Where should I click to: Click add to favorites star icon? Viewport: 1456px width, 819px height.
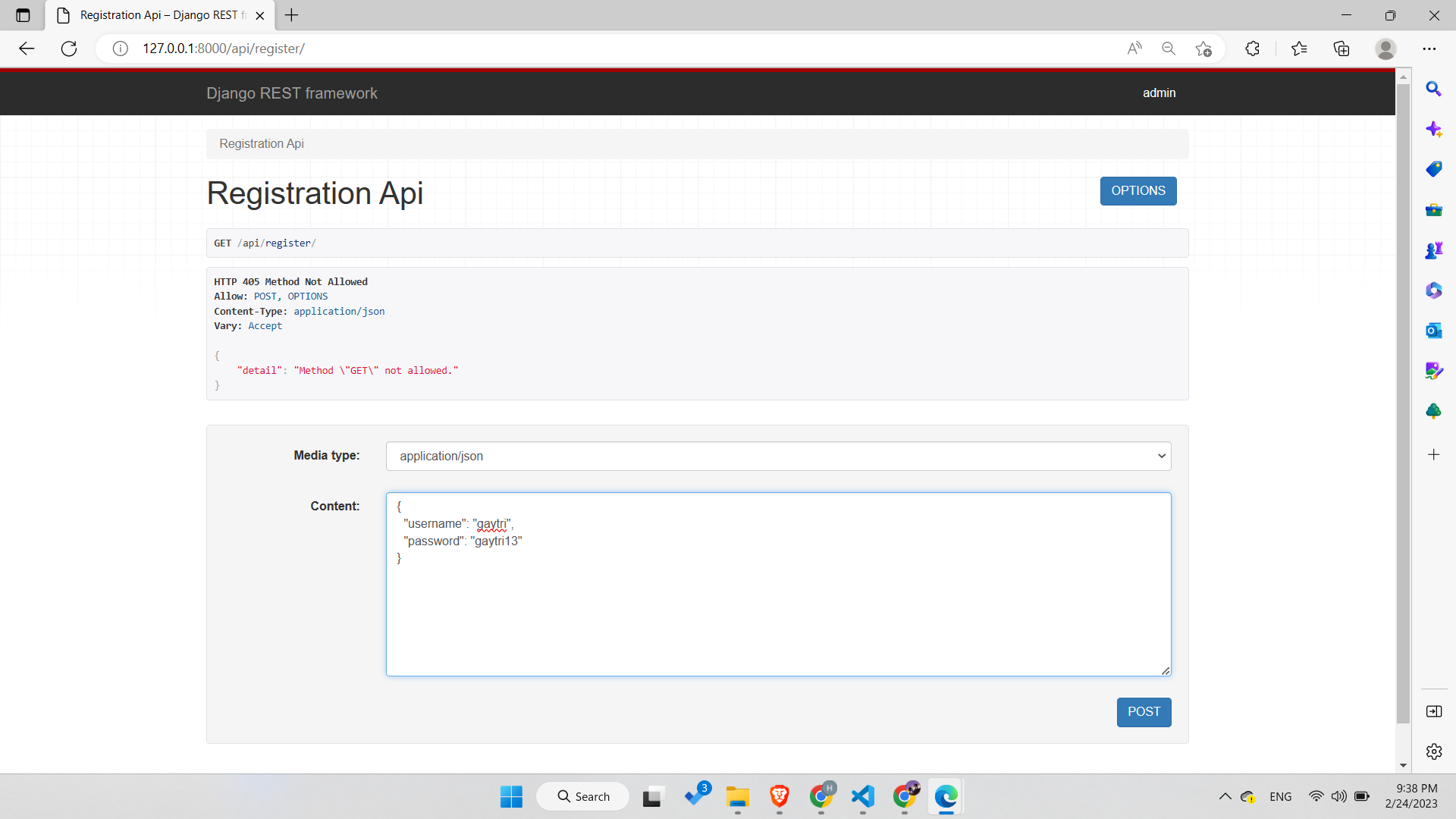pyautogui.click(x=1203, y=49)
